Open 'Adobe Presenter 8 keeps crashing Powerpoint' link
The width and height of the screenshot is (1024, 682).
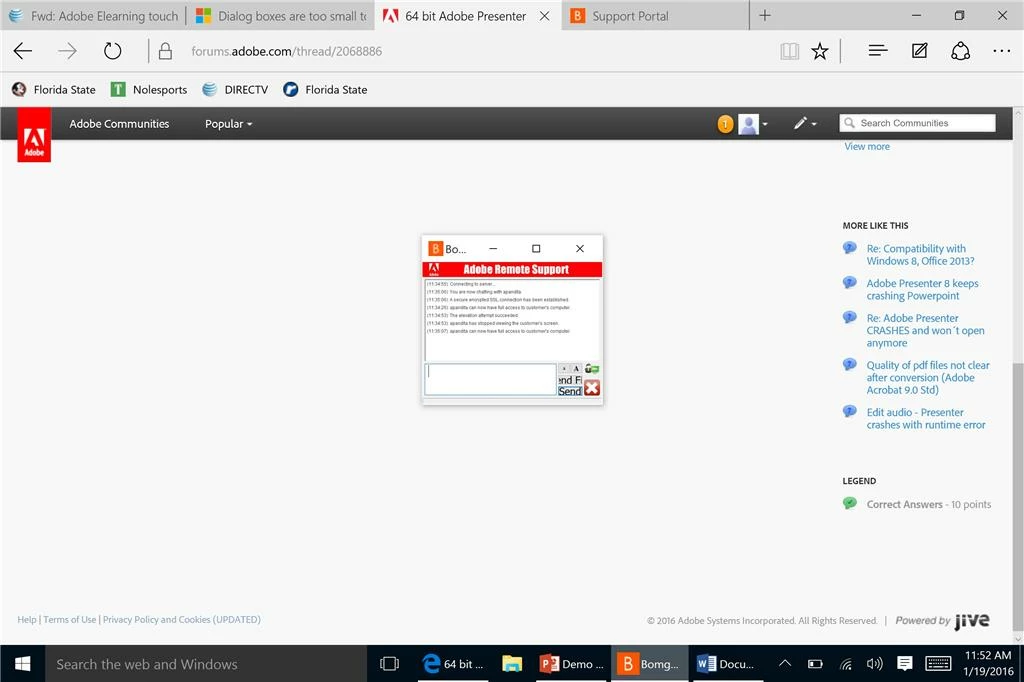click(922, 289)
